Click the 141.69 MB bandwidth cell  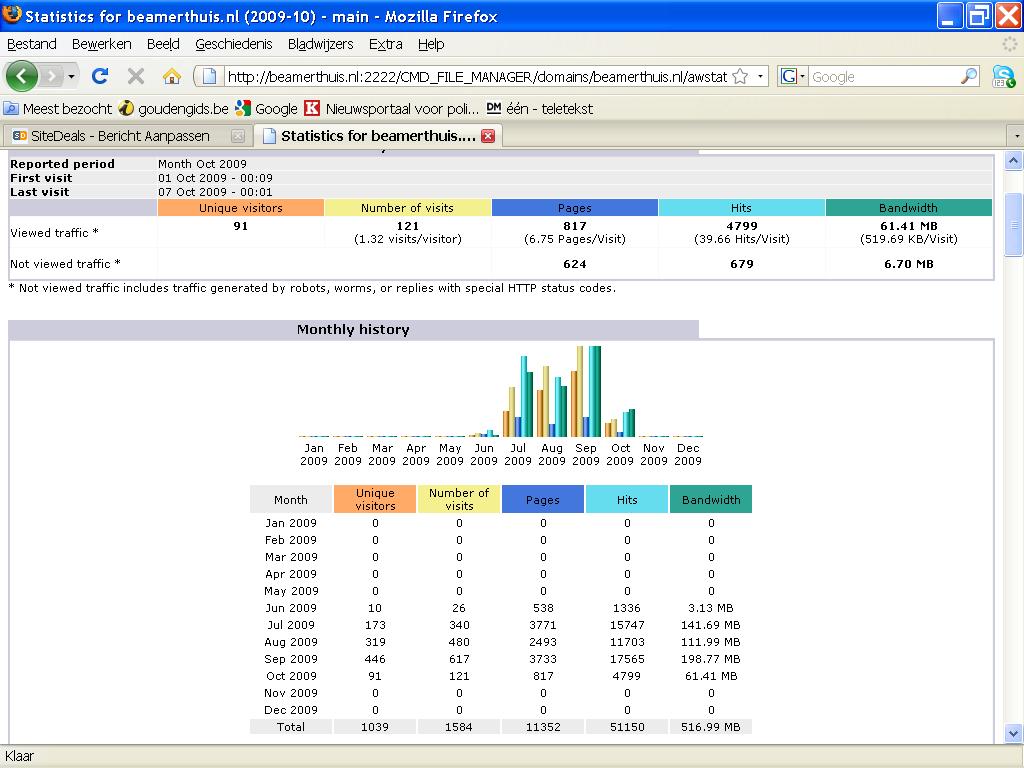[711, 625]
